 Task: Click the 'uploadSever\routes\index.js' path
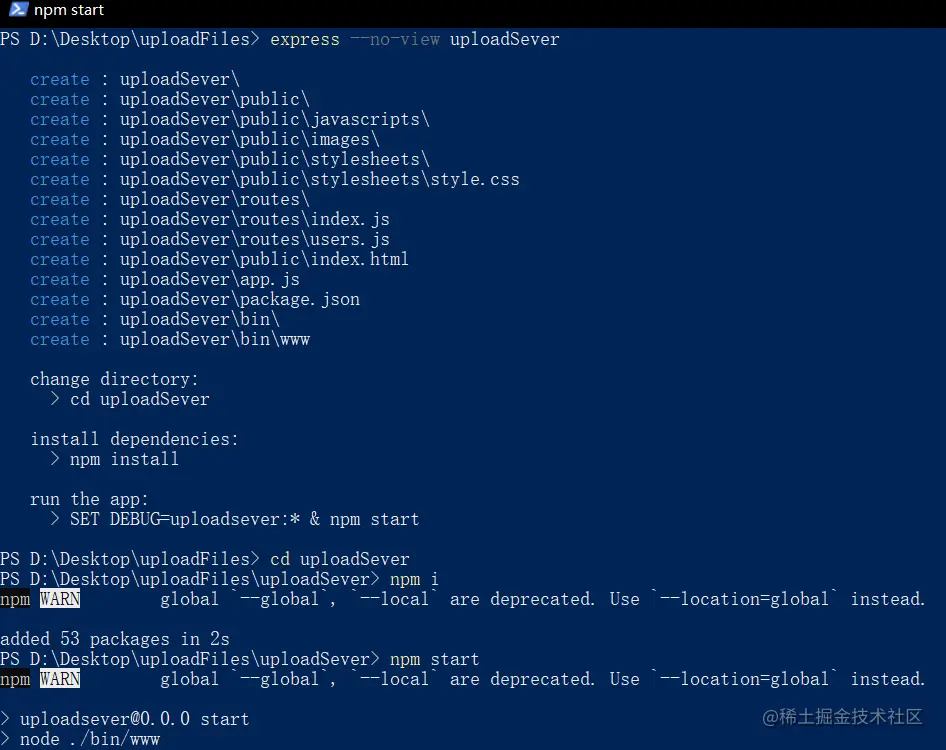click(255, 219)
